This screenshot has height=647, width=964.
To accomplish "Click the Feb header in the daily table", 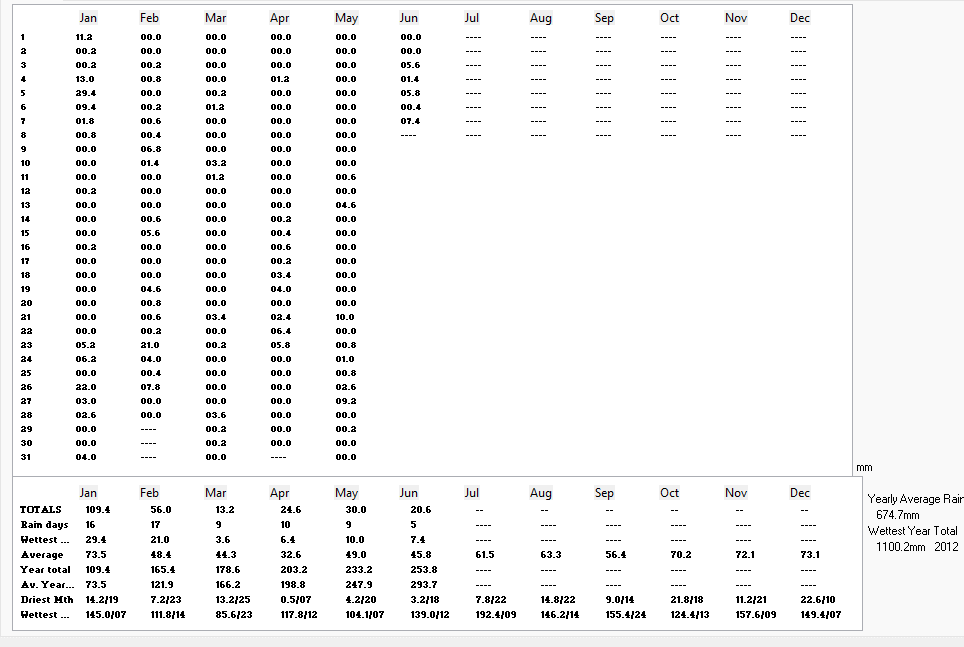I will [x=149, y=18].
